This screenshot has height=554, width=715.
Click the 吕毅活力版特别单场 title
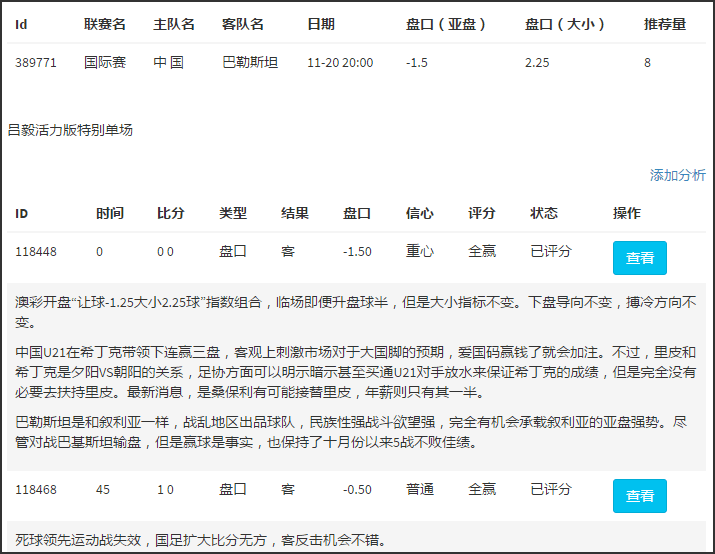click(x=70, y=130)
